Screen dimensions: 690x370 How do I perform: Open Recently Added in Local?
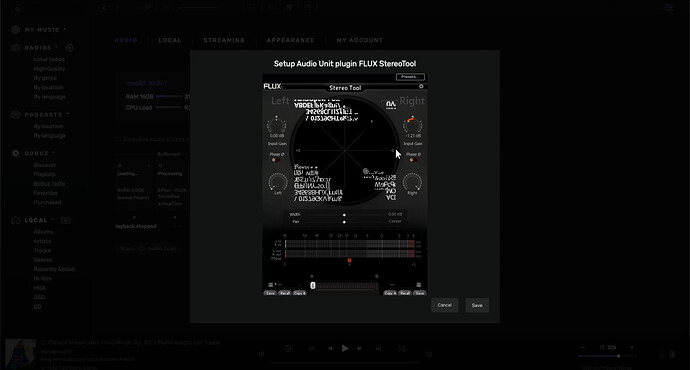tap(54, 269)
